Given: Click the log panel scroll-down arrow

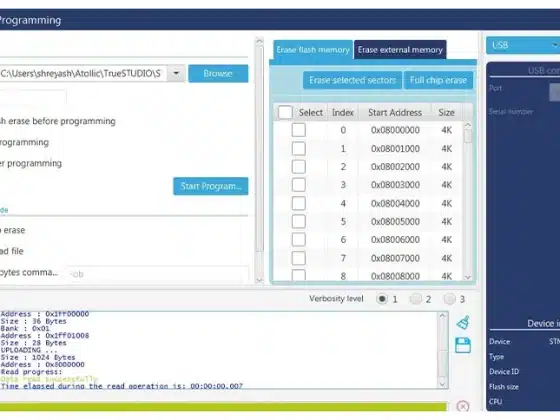Looking at the screenshot, I should tap(442, 384).
